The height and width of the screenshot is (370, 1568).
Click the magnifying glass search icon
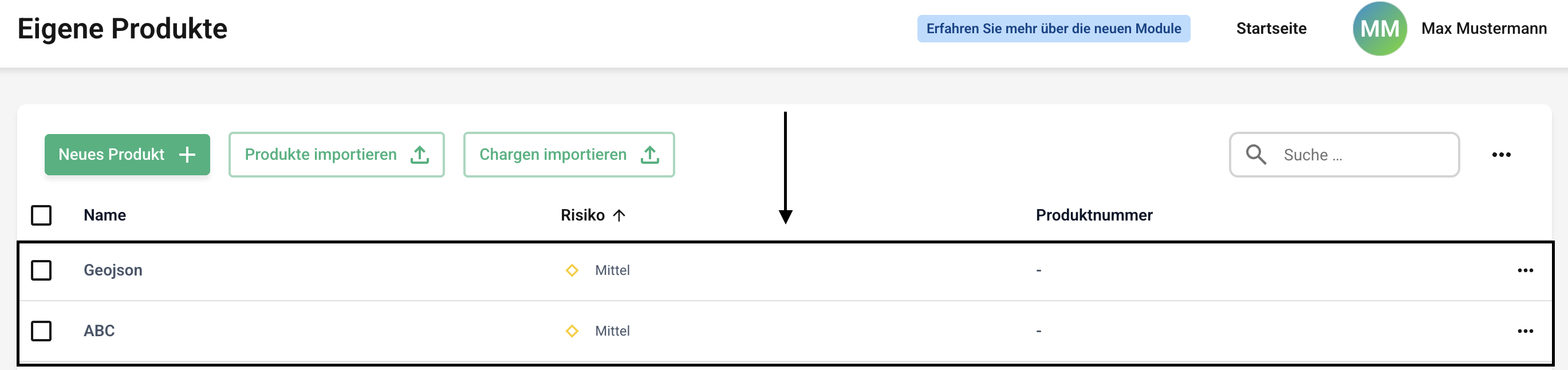tap(1255, 155)
